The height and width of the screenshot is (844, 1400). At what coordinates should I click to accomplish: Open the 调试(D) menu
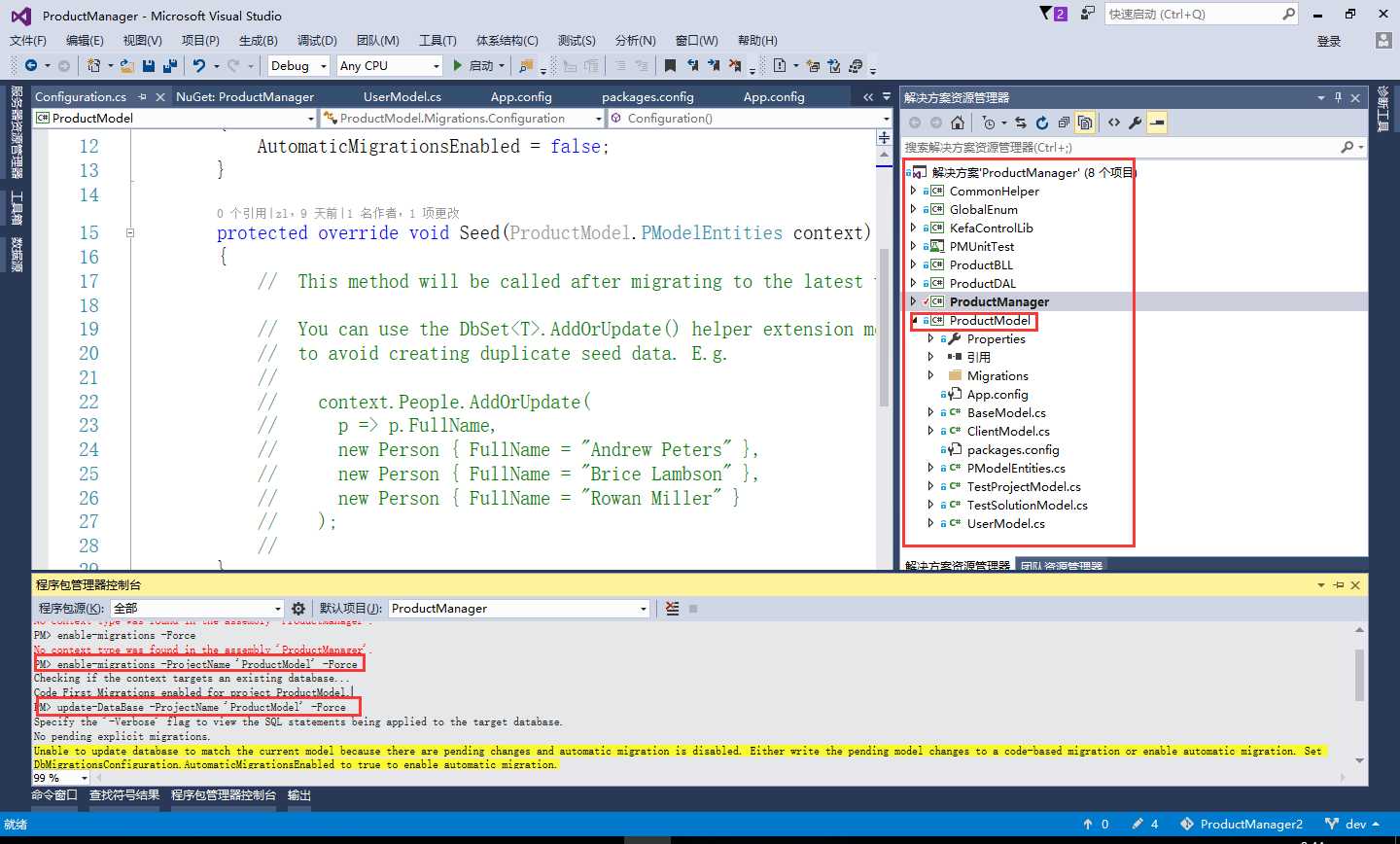317,40
